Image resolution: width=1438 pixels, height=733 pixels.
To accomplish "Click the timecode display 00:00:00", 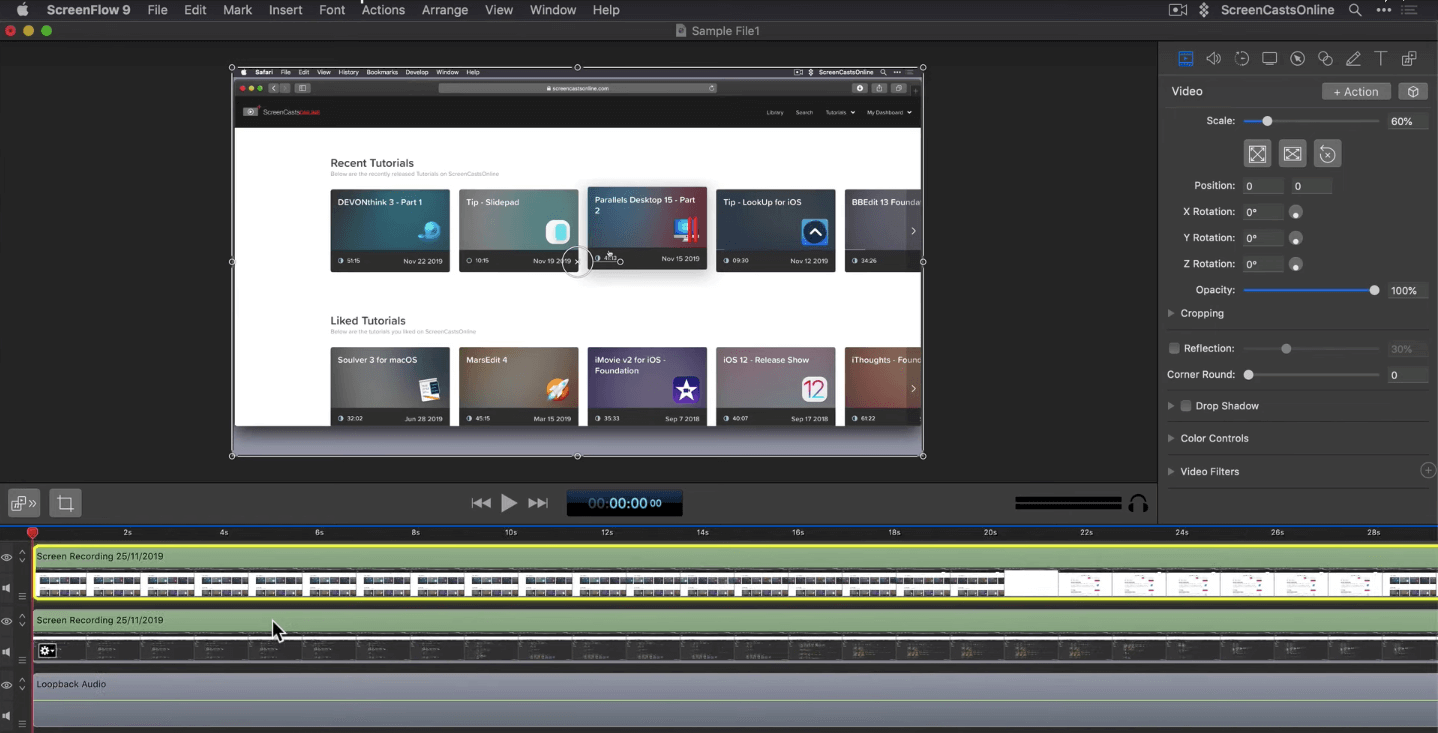I will pyautogui.click(x=625, y=503).
